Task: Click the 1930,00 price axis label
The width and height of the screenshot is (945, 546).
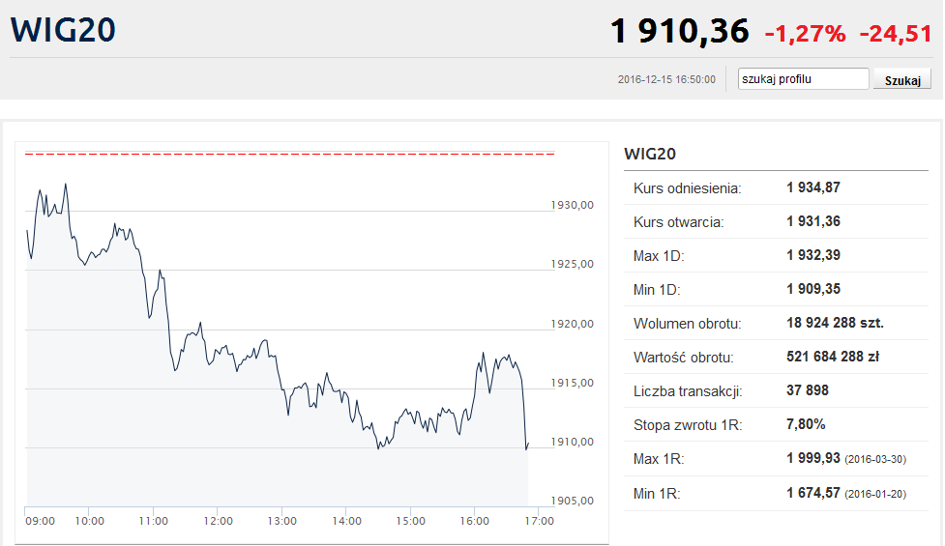Action: (x=572, y=205)
